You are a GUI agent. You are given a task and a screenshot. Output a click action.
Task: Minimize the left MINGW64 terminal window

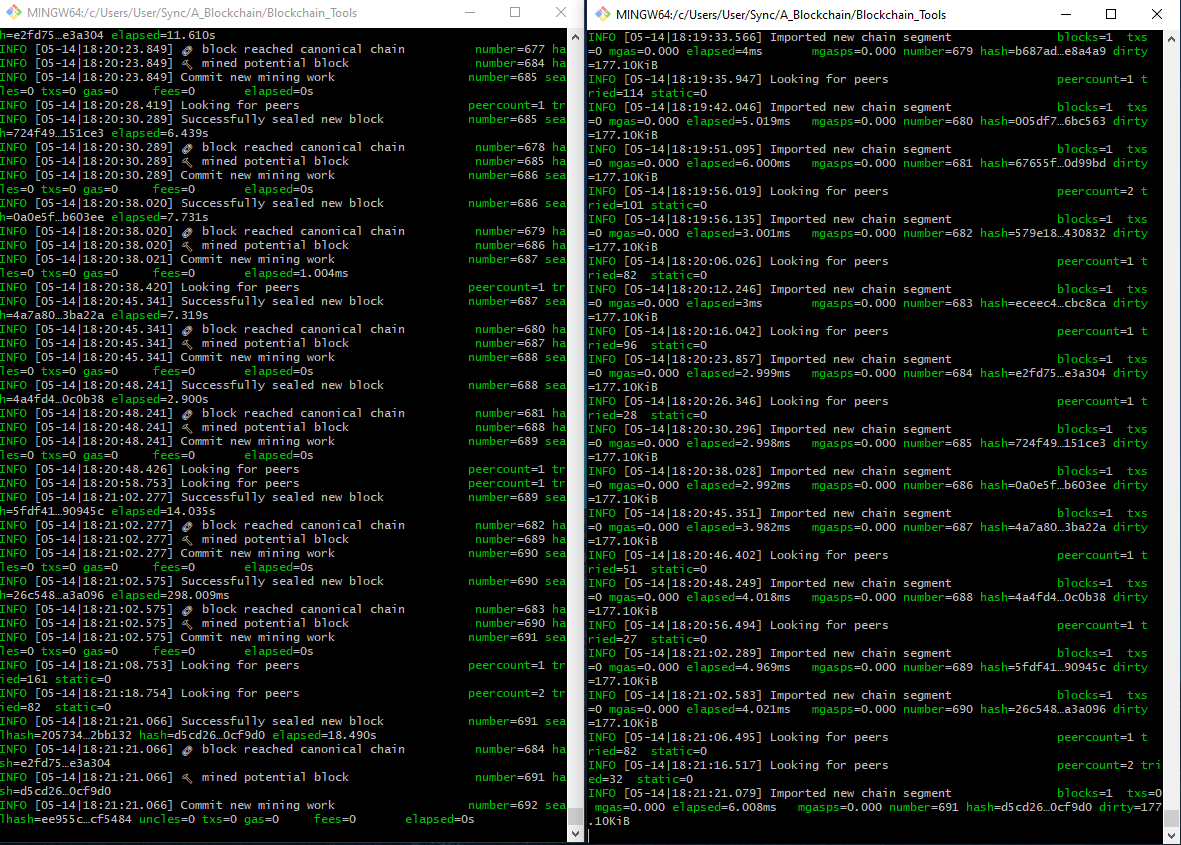coord(470,13)
